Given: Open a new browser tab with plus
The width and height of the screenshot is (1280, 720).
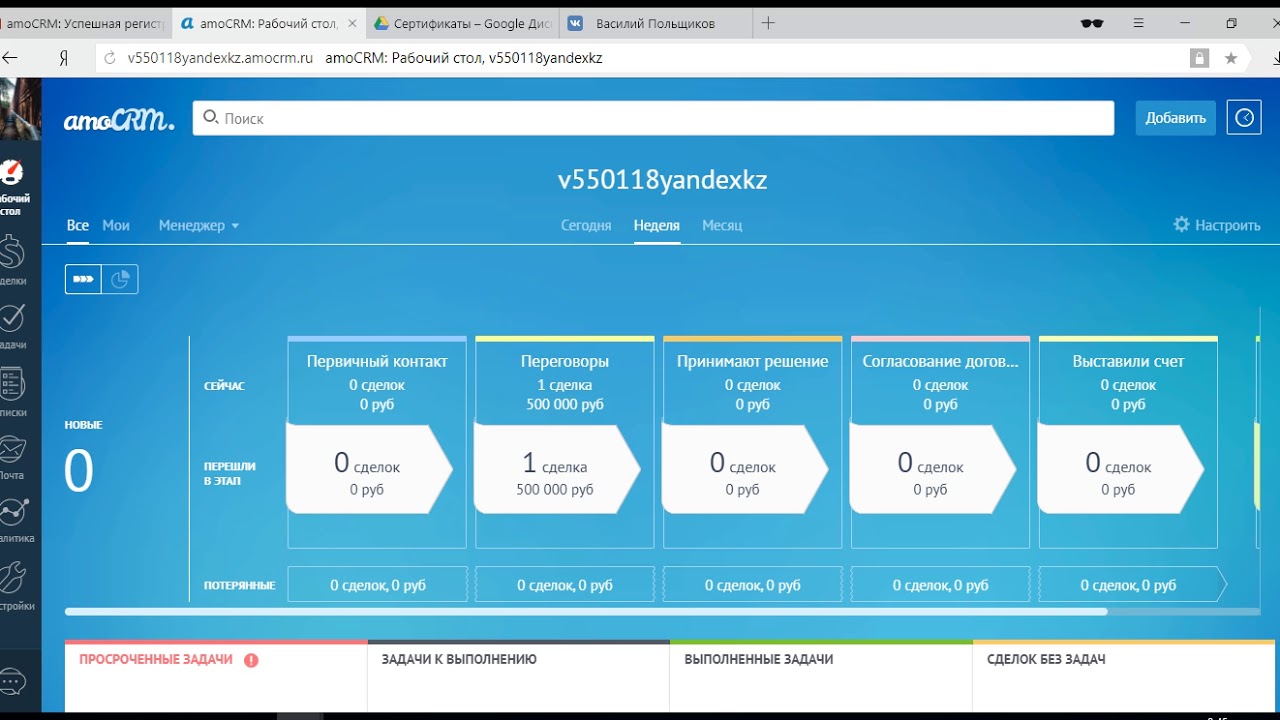Looking at the screenshot, I should (768, 23).
